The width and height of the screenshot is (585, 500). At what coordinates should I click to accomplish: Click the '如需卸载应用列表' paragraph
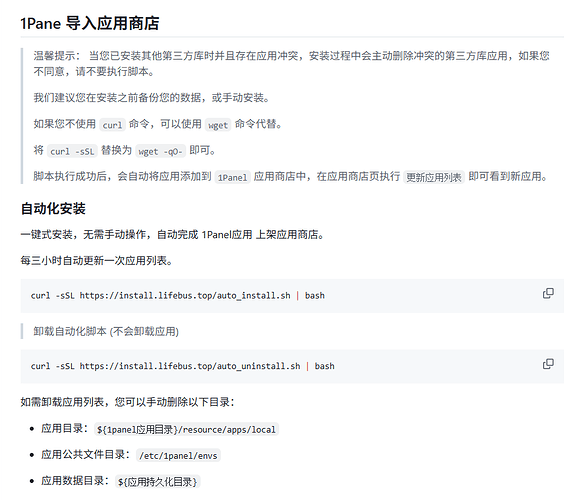[128, 402]
